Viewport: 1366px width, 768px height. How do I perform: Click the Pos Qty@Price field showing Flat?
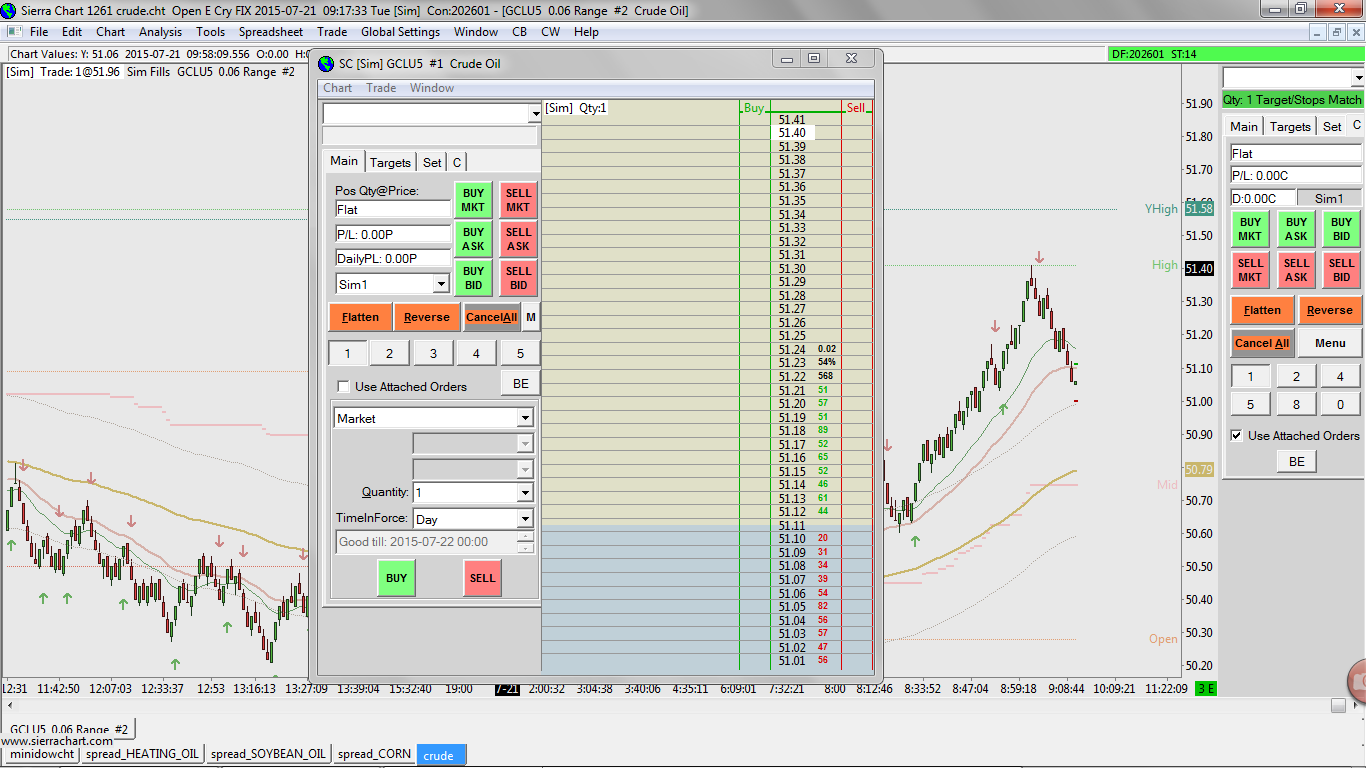point(393,210)
